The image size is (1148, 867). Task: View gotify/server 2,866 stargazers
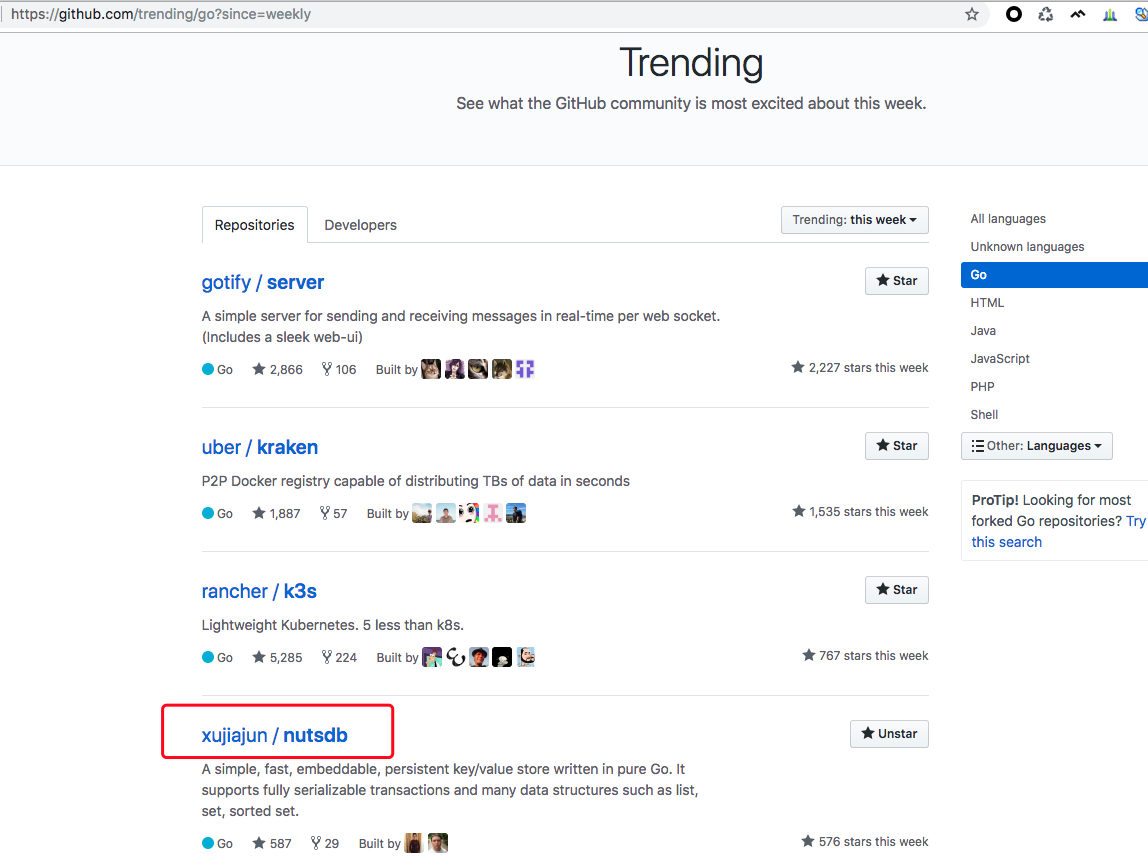(277, 369)
